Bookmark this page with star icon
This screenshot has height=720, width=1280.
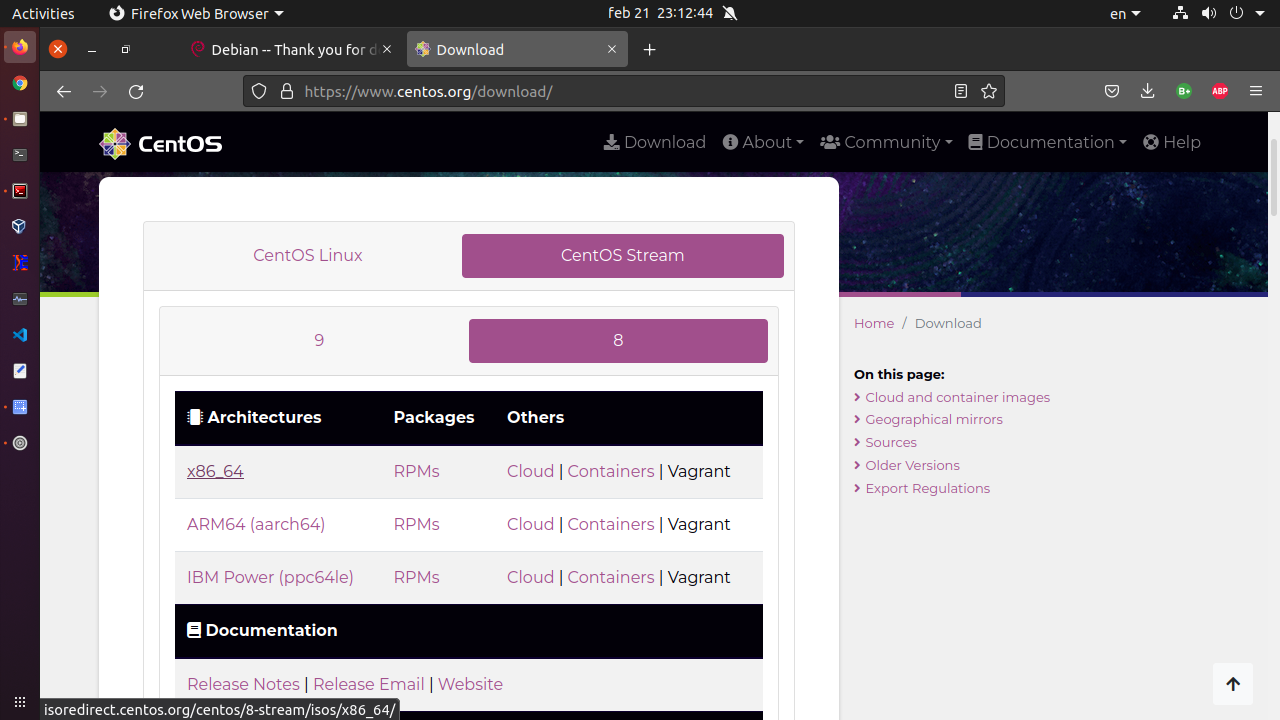pyautogui.click(x=989, y=92)
